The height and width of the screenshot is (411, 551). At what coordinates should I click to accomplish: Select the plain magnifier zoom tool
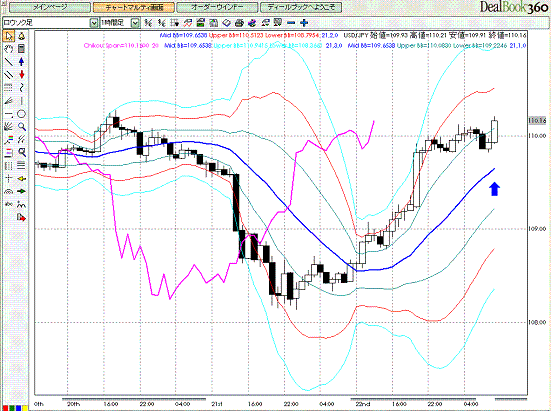(x=22, y=127)
